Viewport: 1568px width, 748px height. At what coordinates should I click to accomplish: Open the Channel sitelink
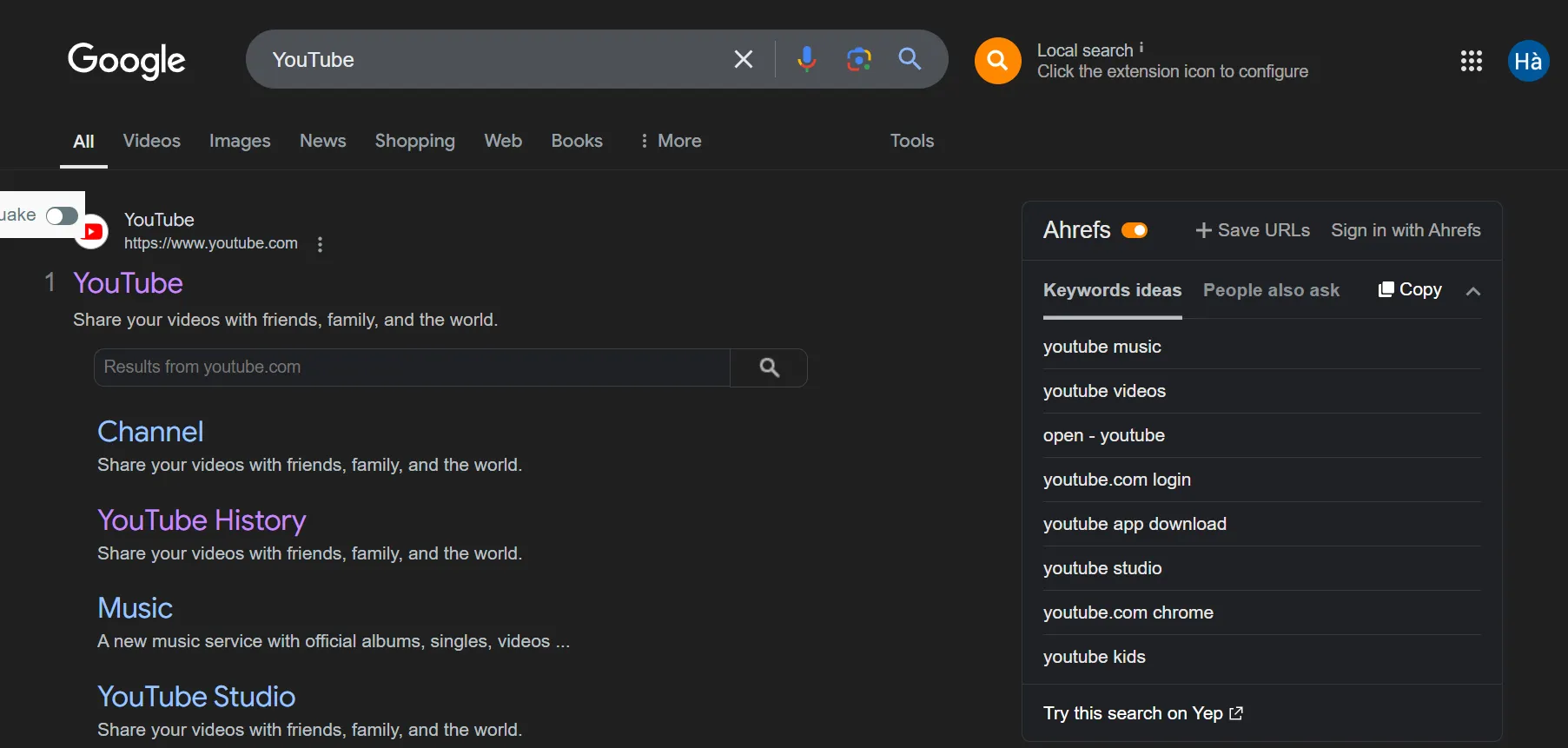click(x=150, y=432)
